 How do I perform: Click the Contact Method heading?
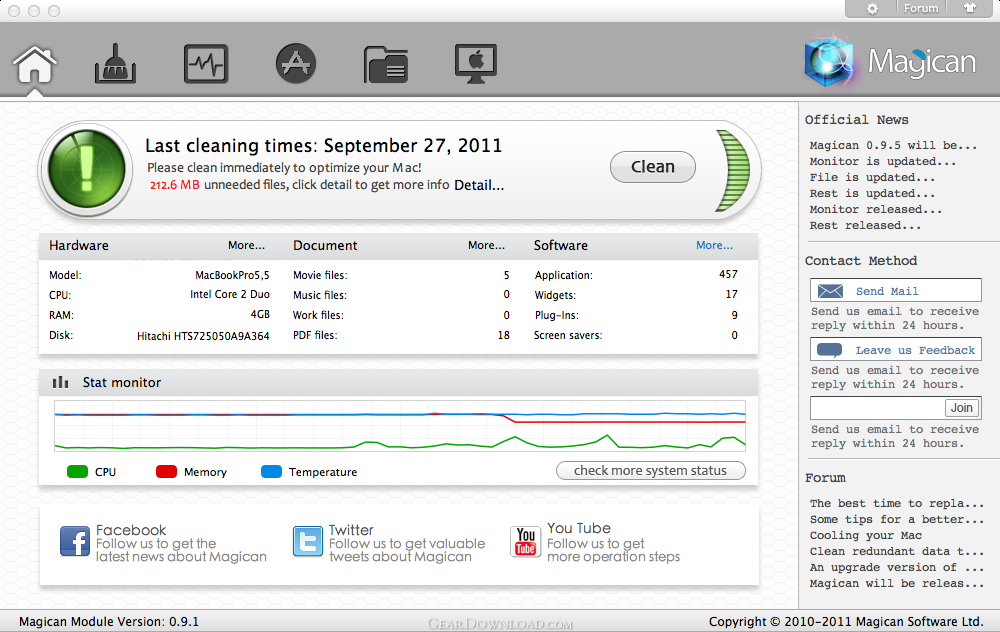coord(861,261)
